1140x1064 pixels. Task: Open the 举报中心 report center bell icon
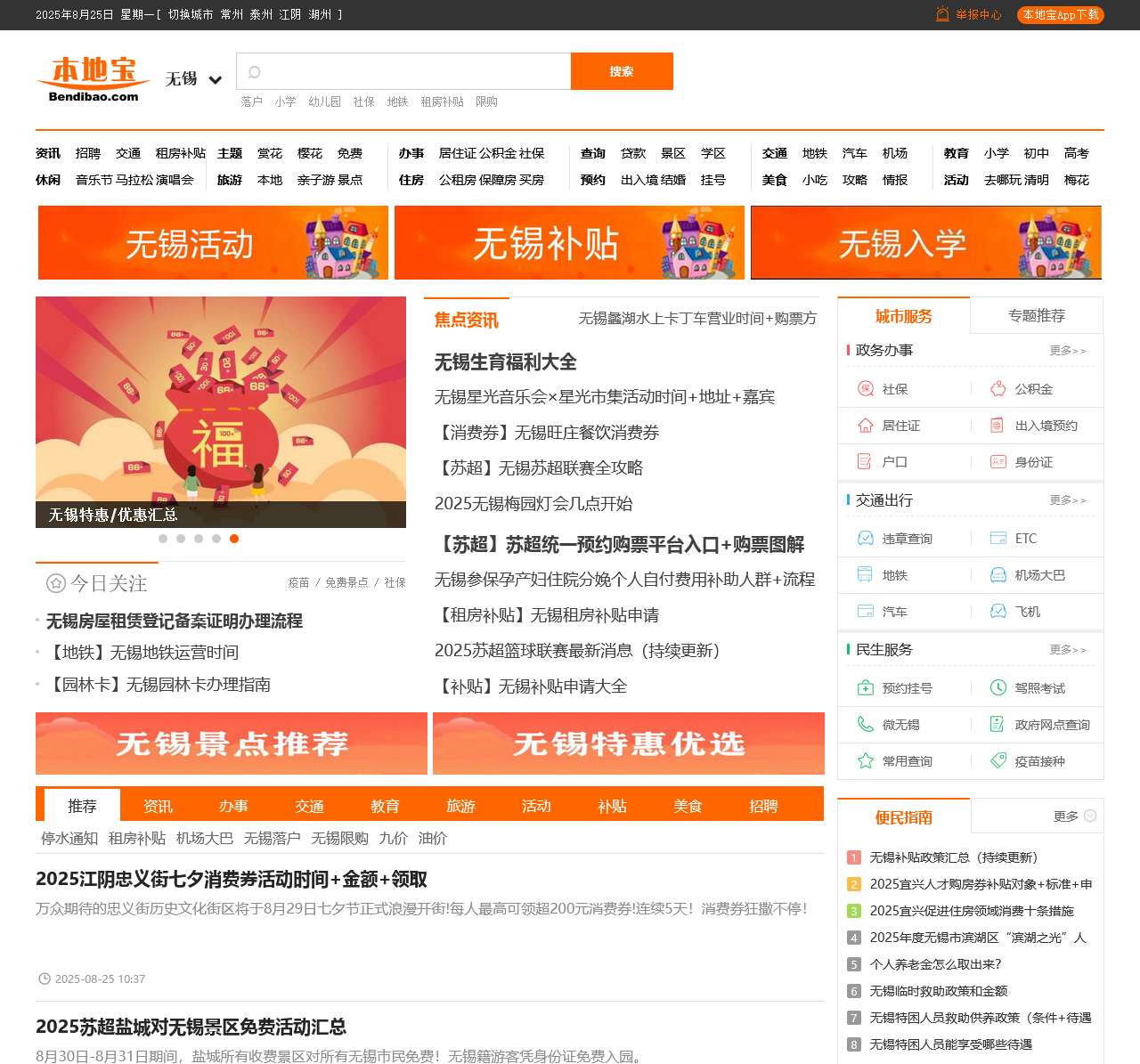[x=941, y=14]
